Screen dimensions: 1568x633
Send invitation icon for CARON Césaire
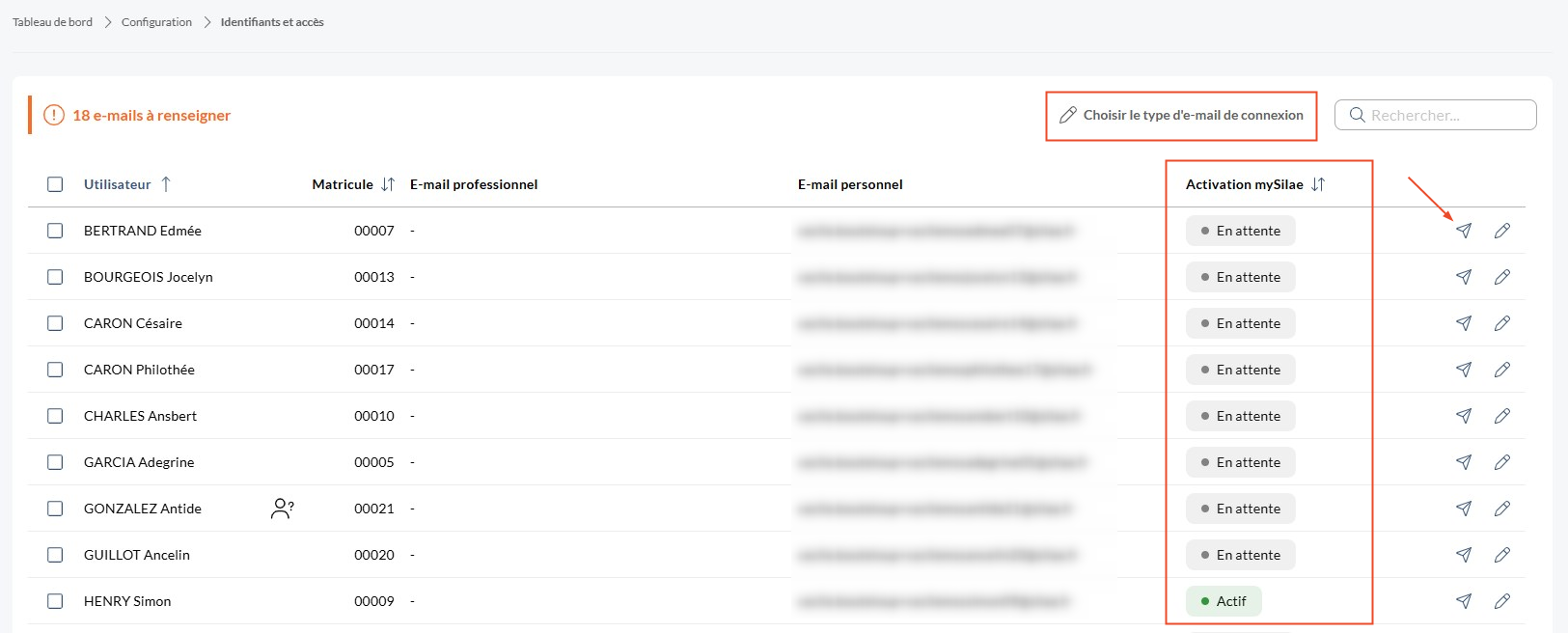1464,323
